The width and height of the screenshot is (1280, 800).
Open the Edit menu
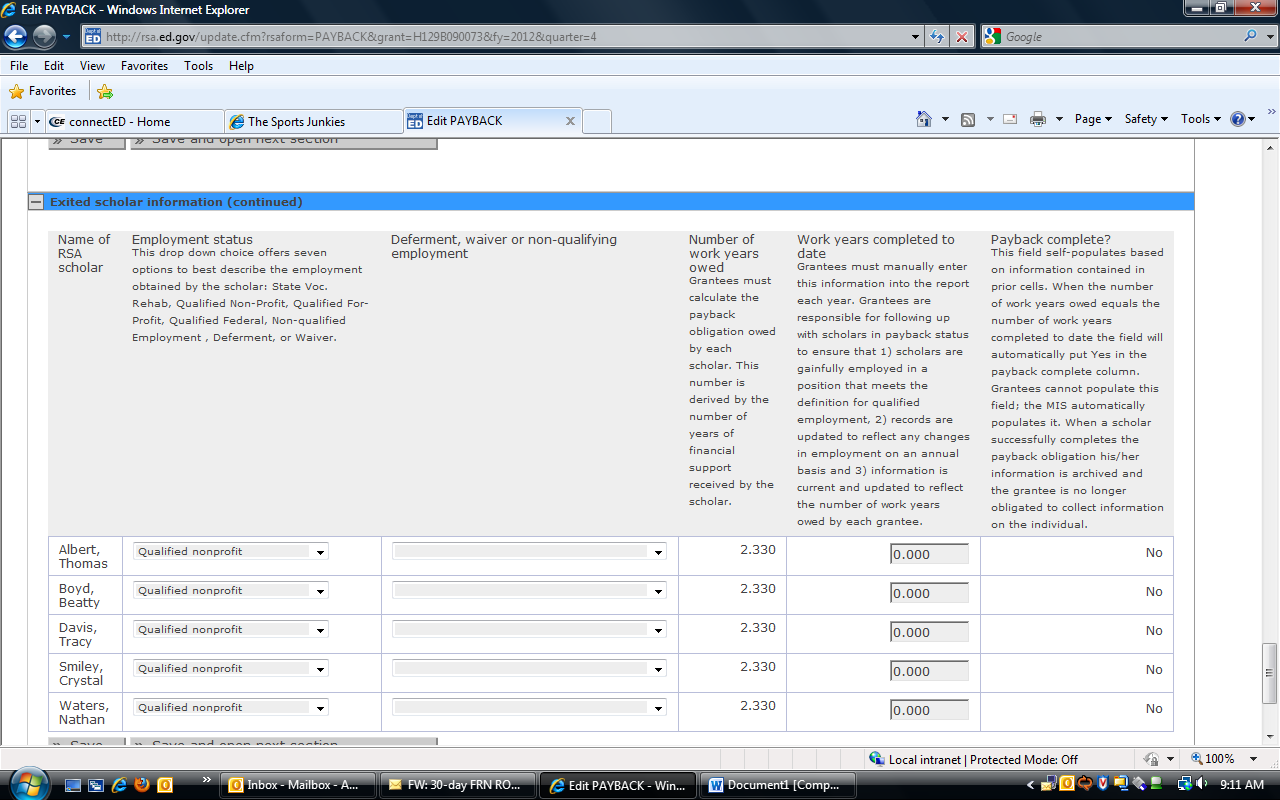click(54, 66)
